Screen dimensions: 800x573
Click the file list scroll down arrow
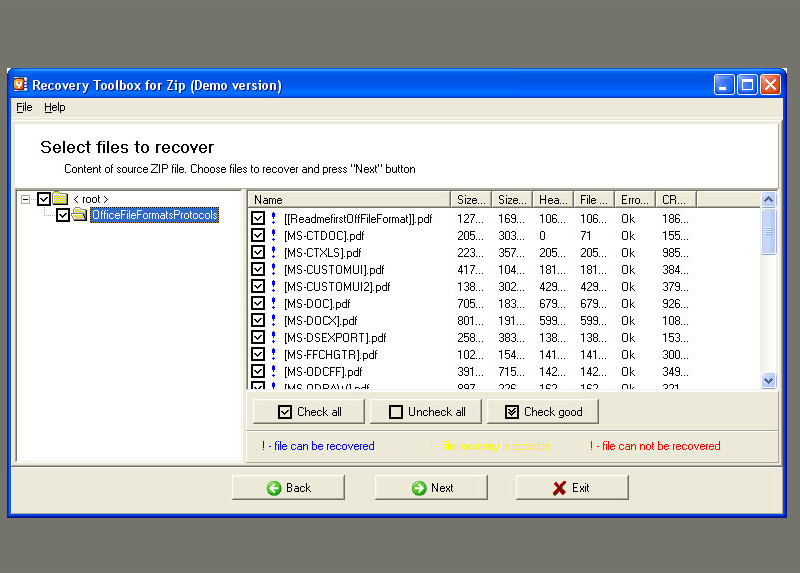[x=768, y=380]
